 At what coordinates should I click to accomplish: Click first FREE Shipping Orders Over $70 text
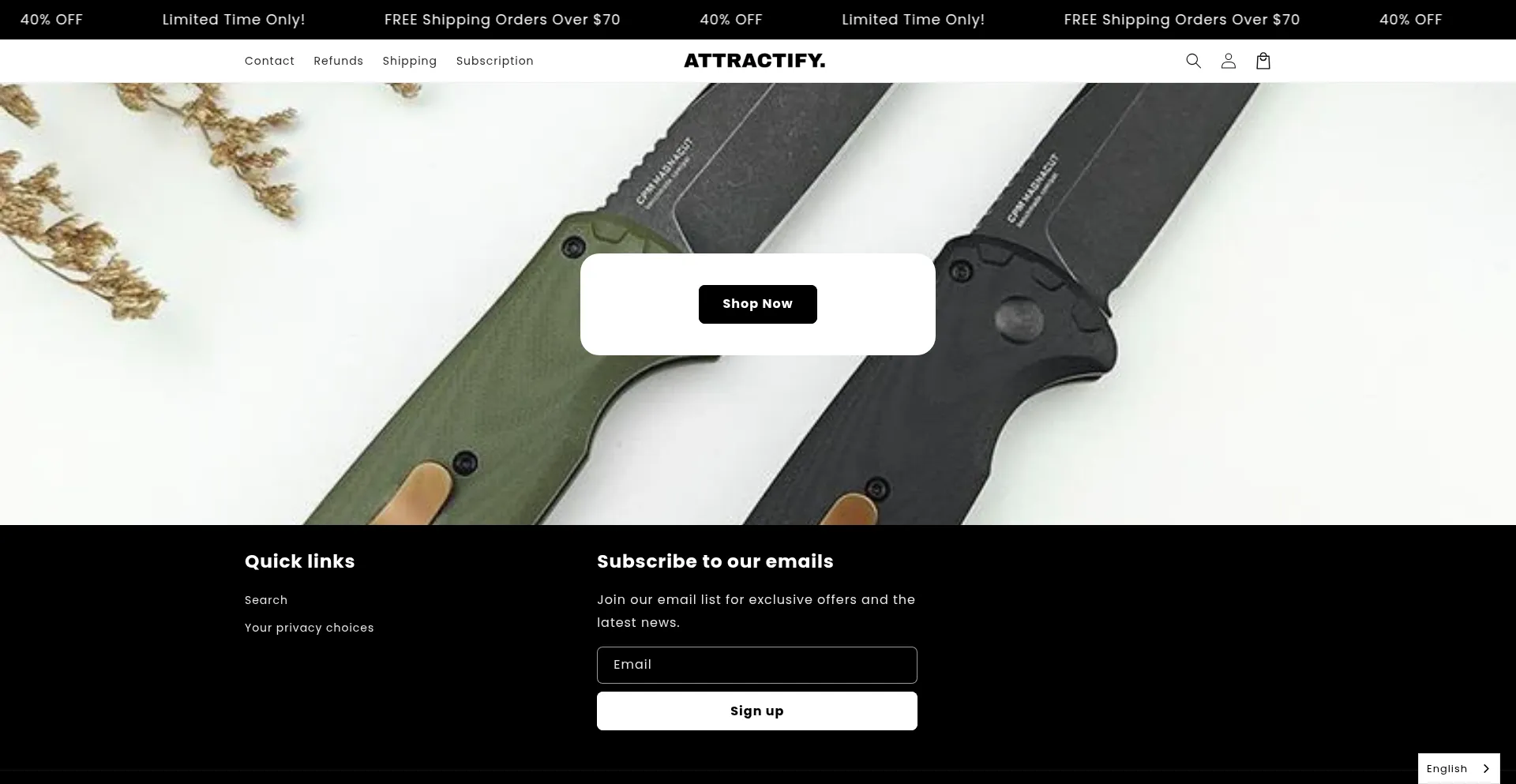tap(502, 20)
